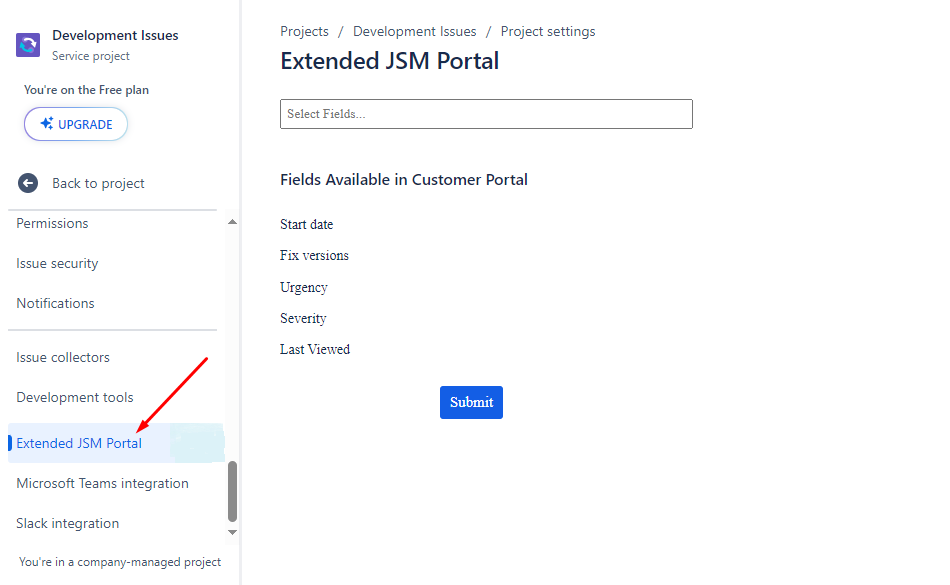Select Development tools in sidebar

[75, 397]
